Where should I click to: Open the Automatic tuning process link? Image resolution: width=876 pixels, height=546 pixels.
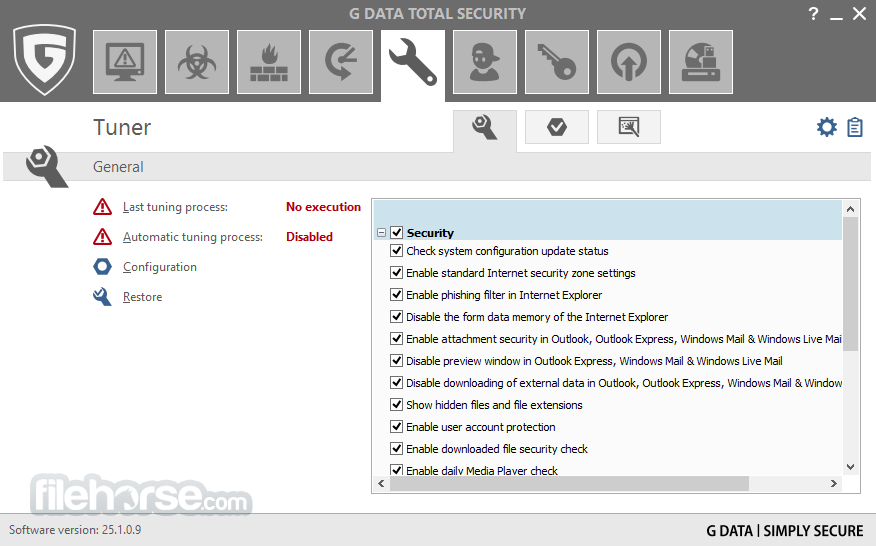pyautogui.click(x=193, y=237)
